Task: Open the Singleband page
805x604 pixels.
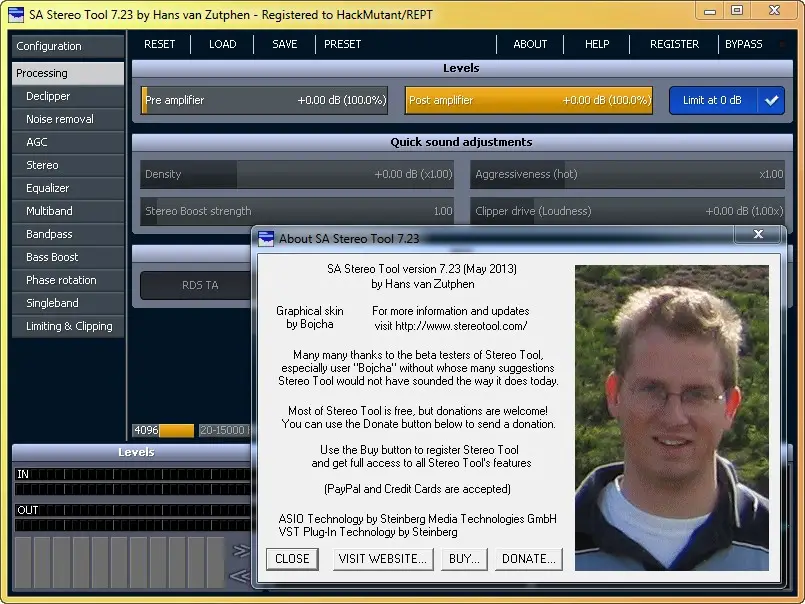Action: click(68, 303)
